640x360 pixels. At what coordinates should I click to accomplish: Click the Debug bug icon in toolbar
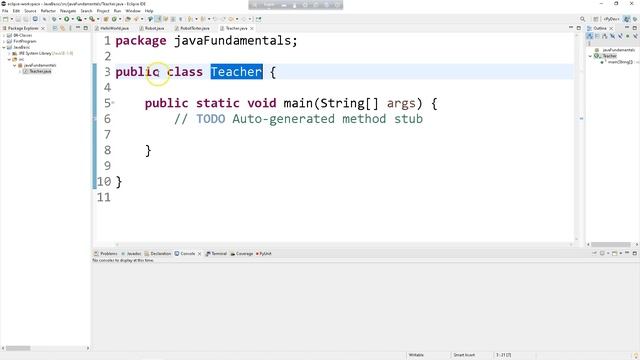click(x=54, y=19)
